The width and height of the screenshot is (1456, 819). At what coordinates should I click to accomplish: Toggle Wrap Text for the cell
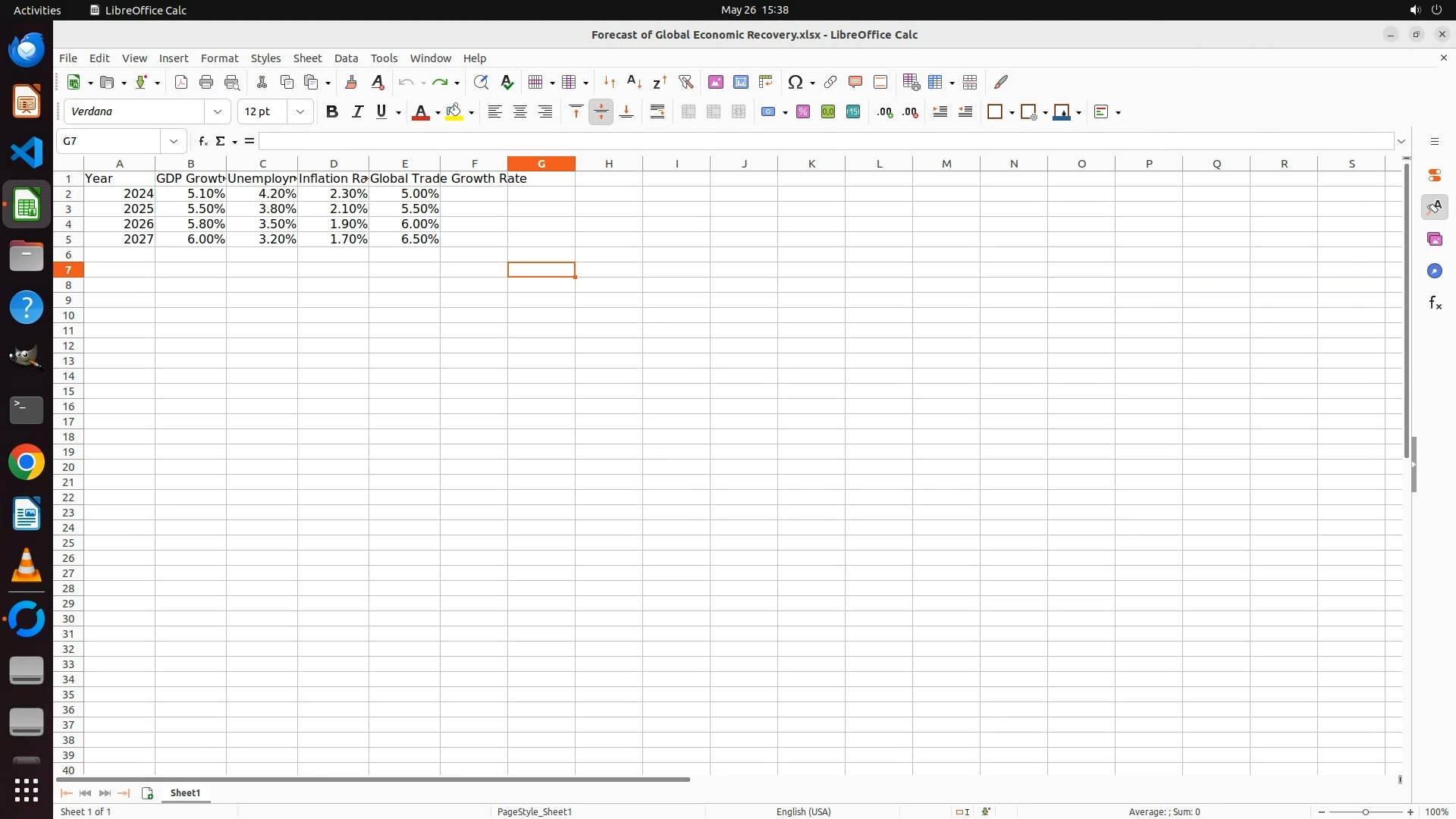tap(657, 112)
